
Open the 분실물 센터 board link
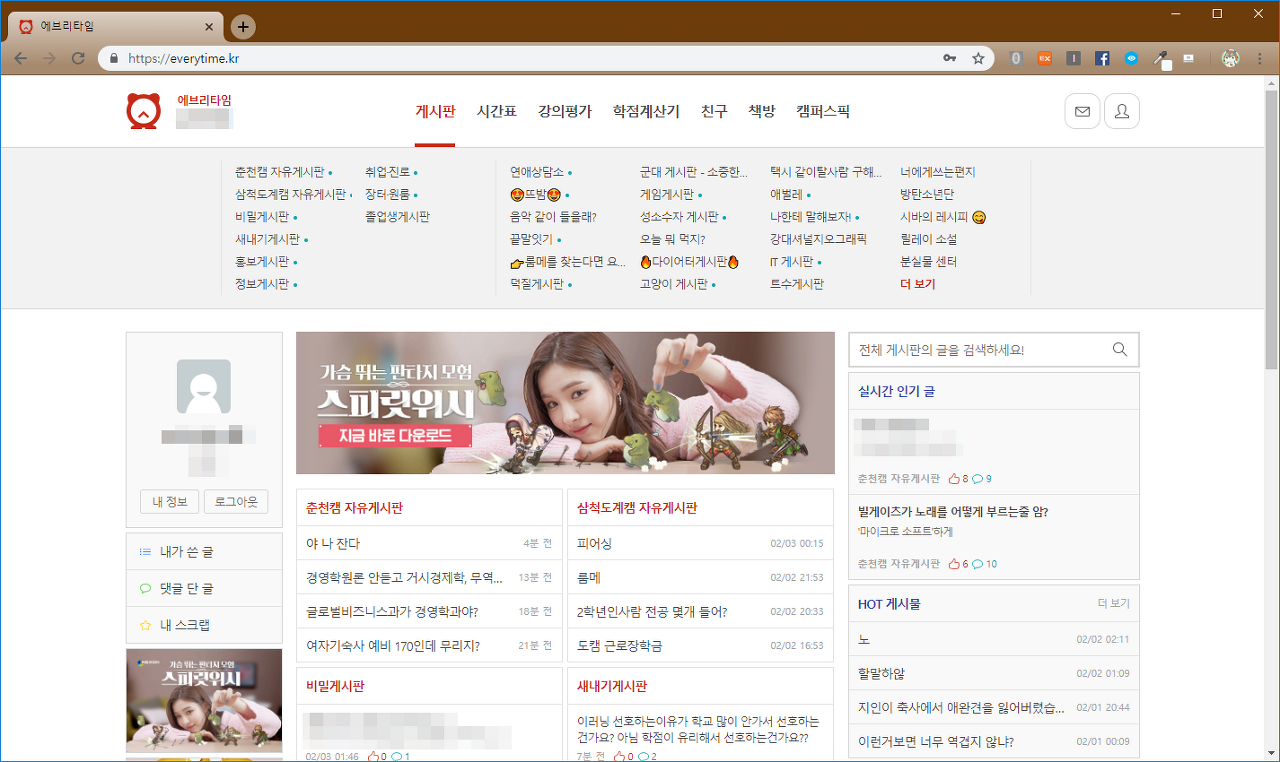pos(929,262)
